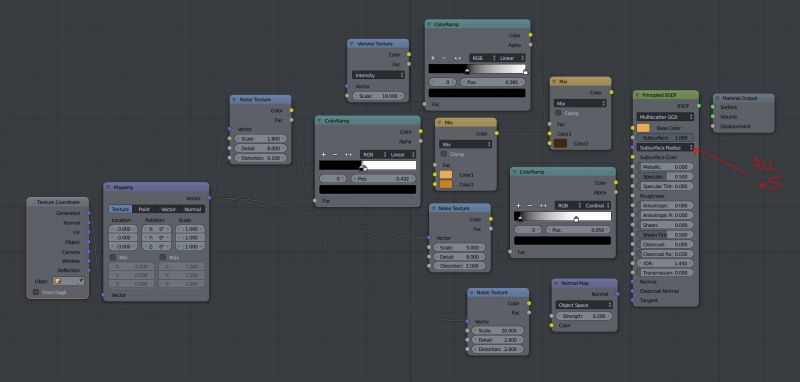800x382 pixels.
Task: Click the plus icon on ColorRamp with Pos 0.432
Action: pyautogui.click(x=323, y=154)
